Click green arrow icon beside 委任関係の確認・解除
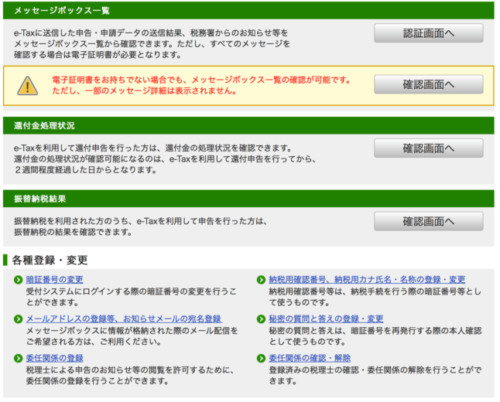 pos(261,358)
